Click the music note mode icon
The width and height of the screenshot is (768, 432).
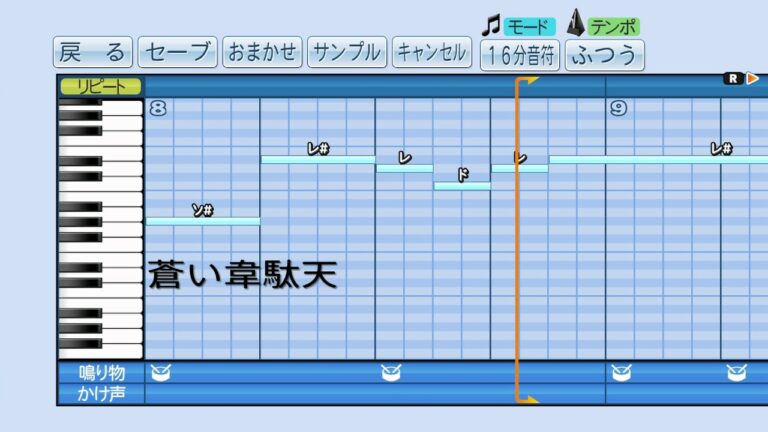click(x=491, y=24)
